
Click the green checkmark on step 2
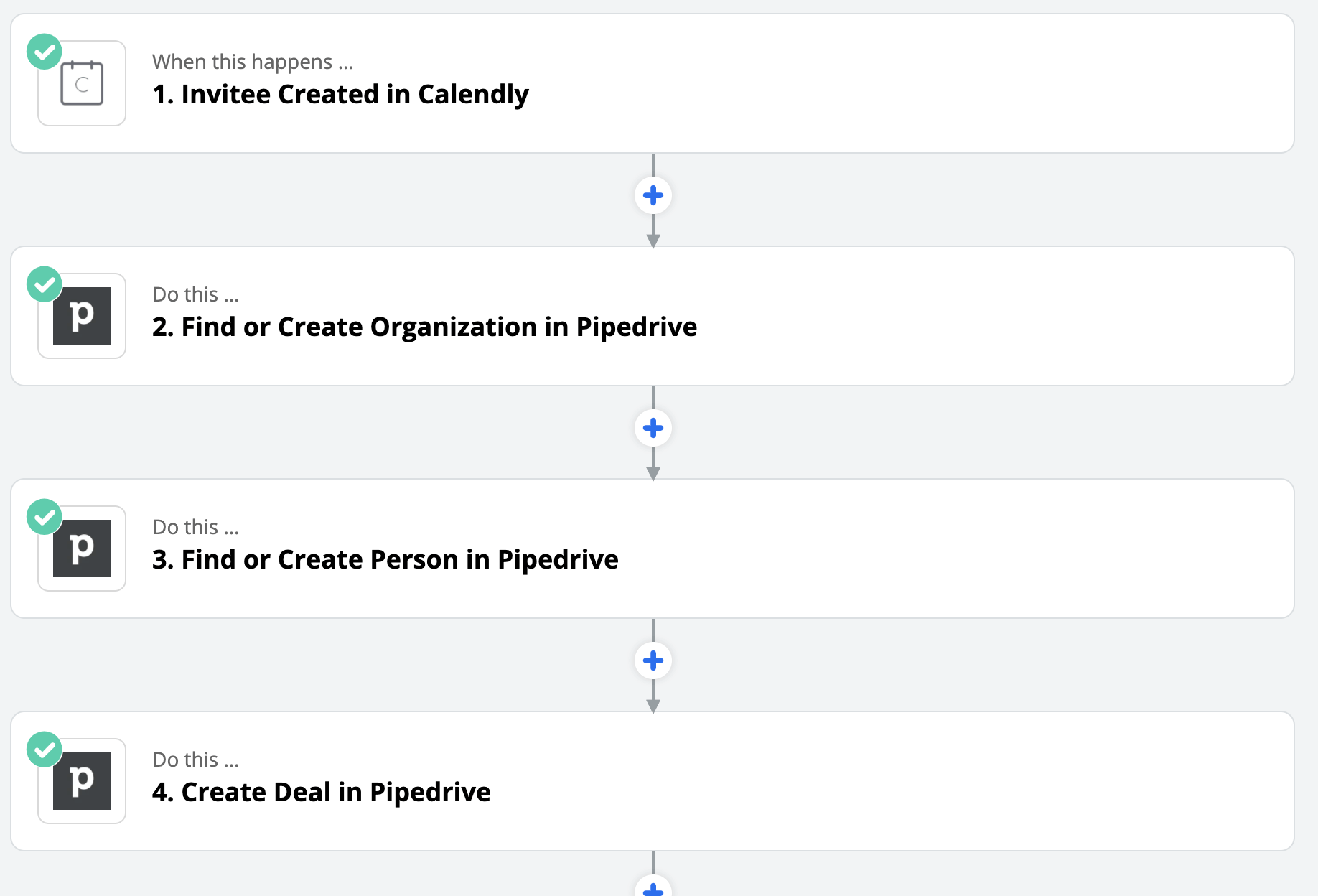tap(45, 284)
